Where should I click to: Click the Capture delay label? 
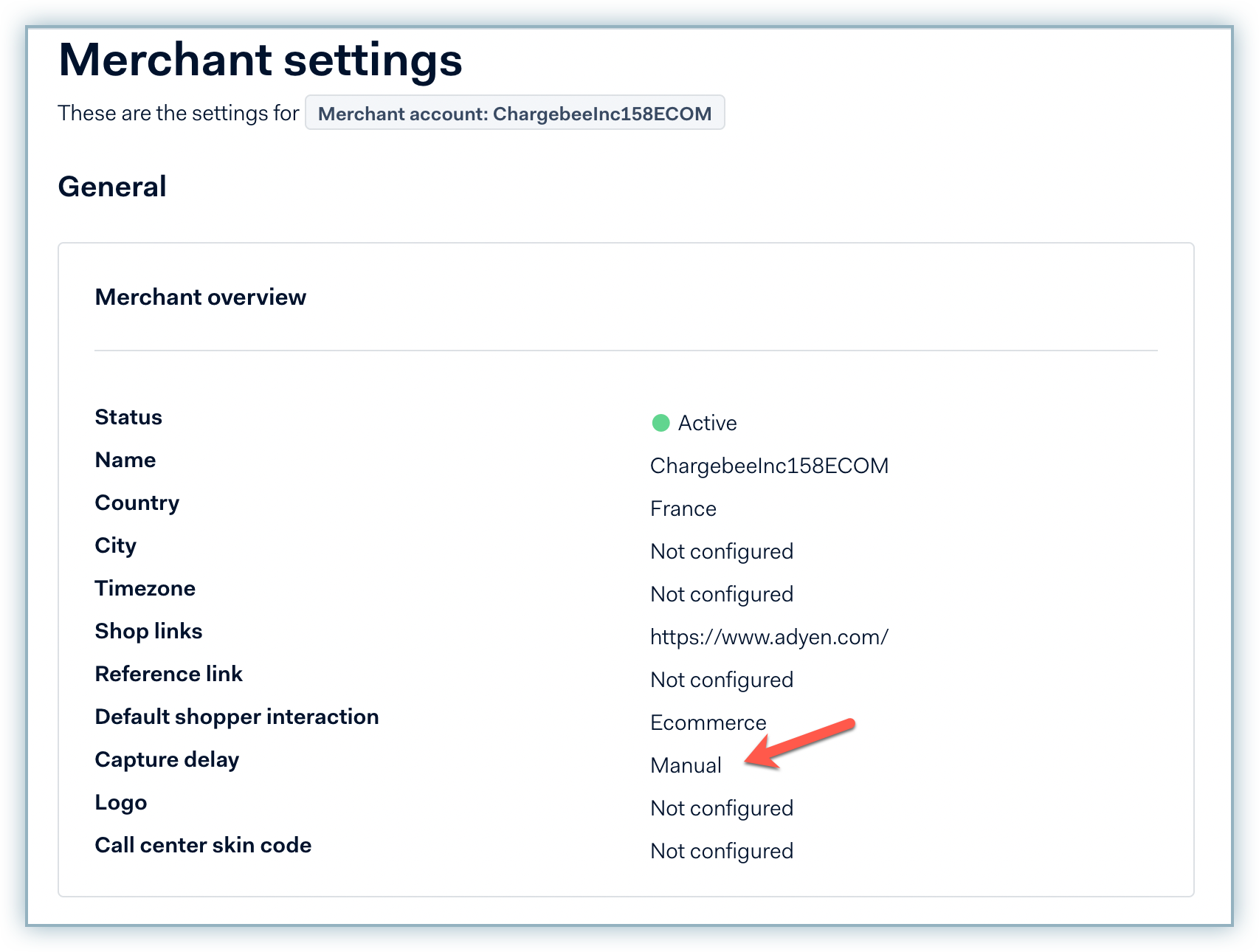(167, 759)
